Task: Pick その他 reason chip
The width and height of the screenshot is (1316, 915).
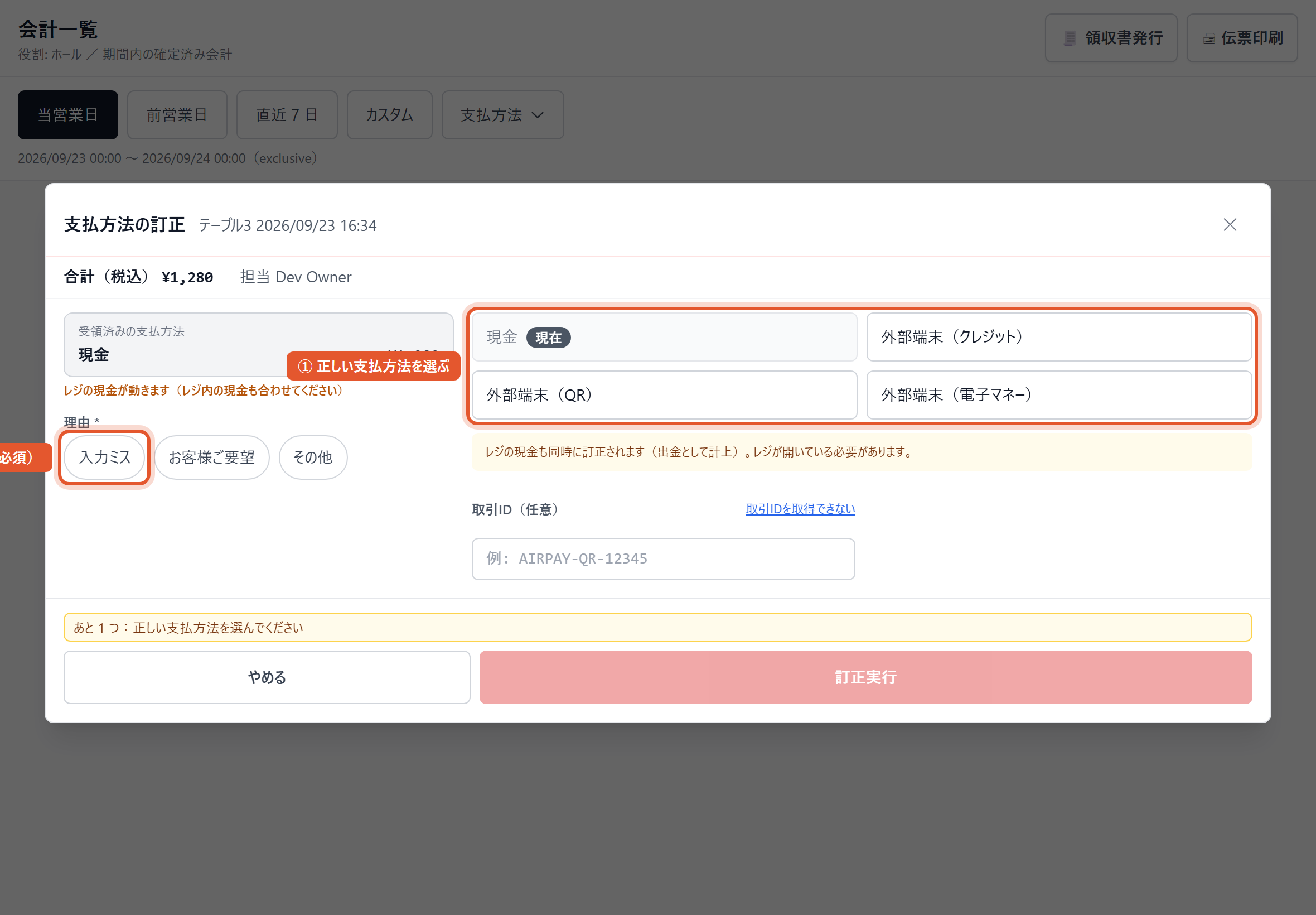Action: click(x=313, y=458)
